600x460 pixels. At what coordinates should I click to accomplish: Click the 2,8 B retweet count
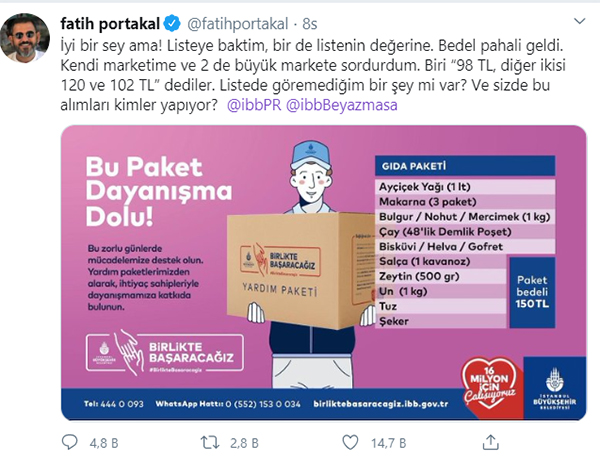[244, 443]
